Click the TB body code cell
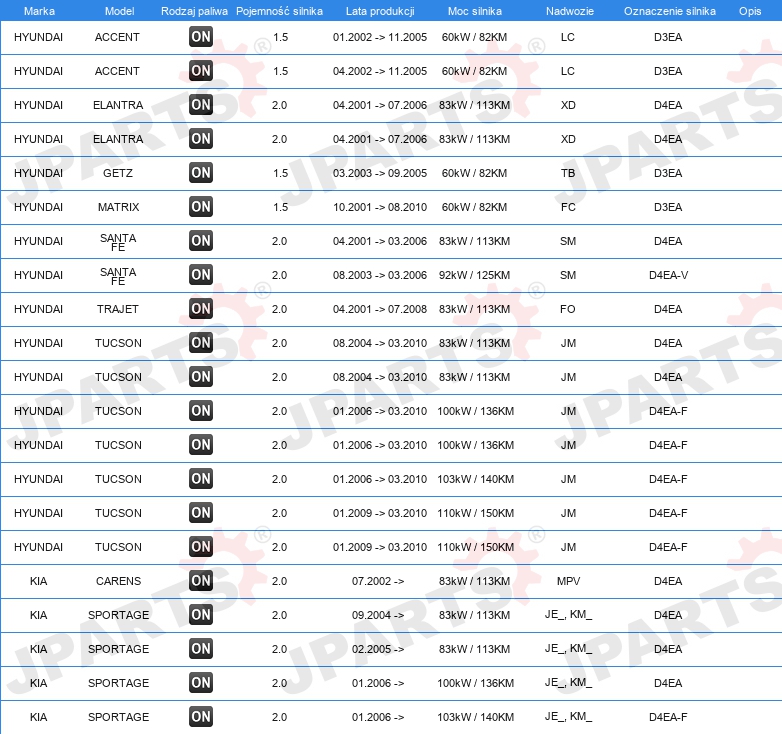 pyautogui.click(x=568, y=173)
